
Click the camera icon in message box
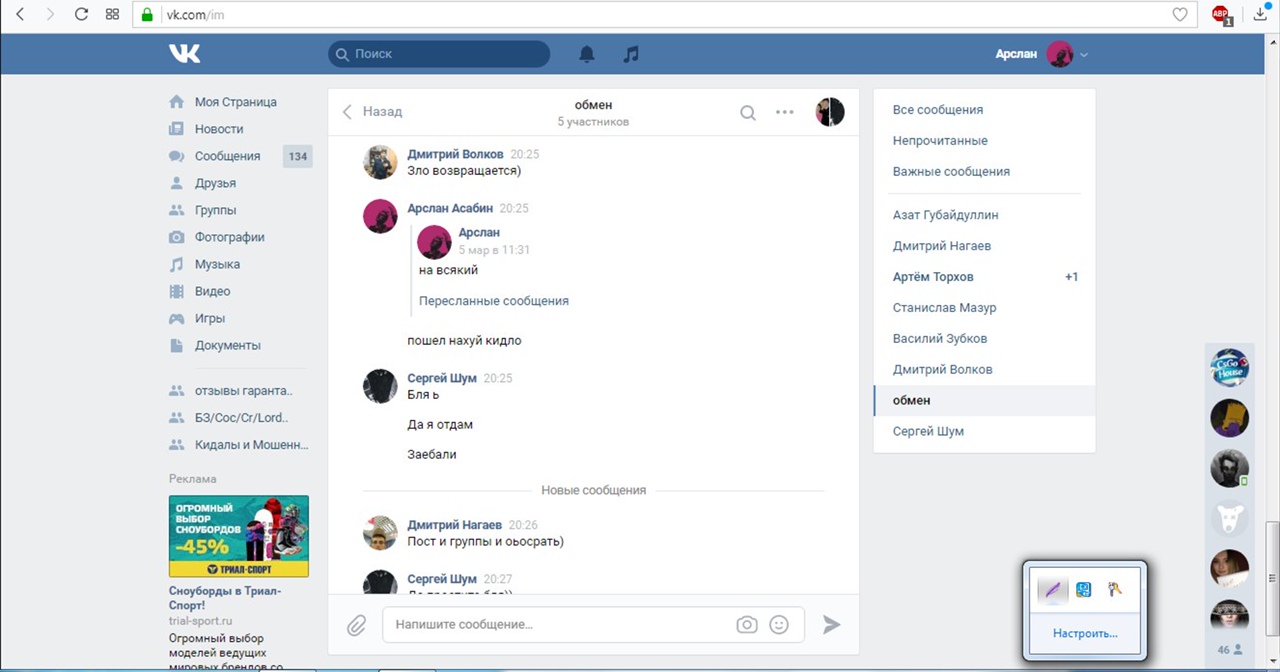pos(747,625)
